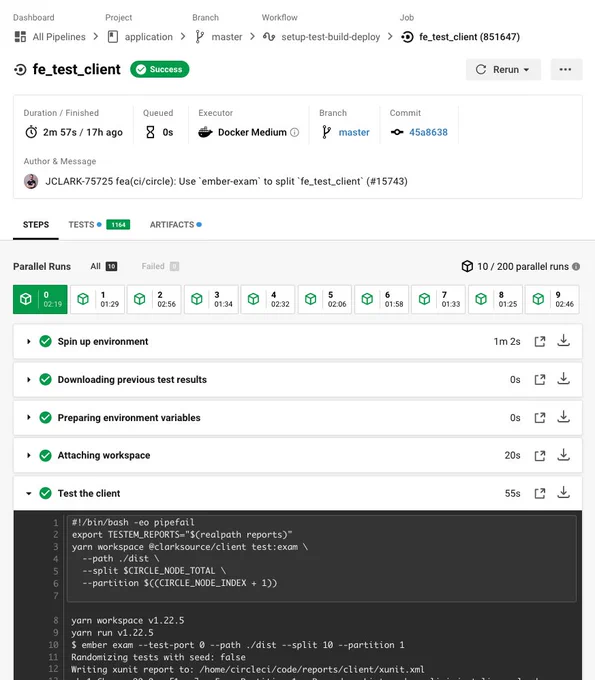Download Attaching workspace step log
The width and height of the screenshot is (595, 680).
pos(563,455)
